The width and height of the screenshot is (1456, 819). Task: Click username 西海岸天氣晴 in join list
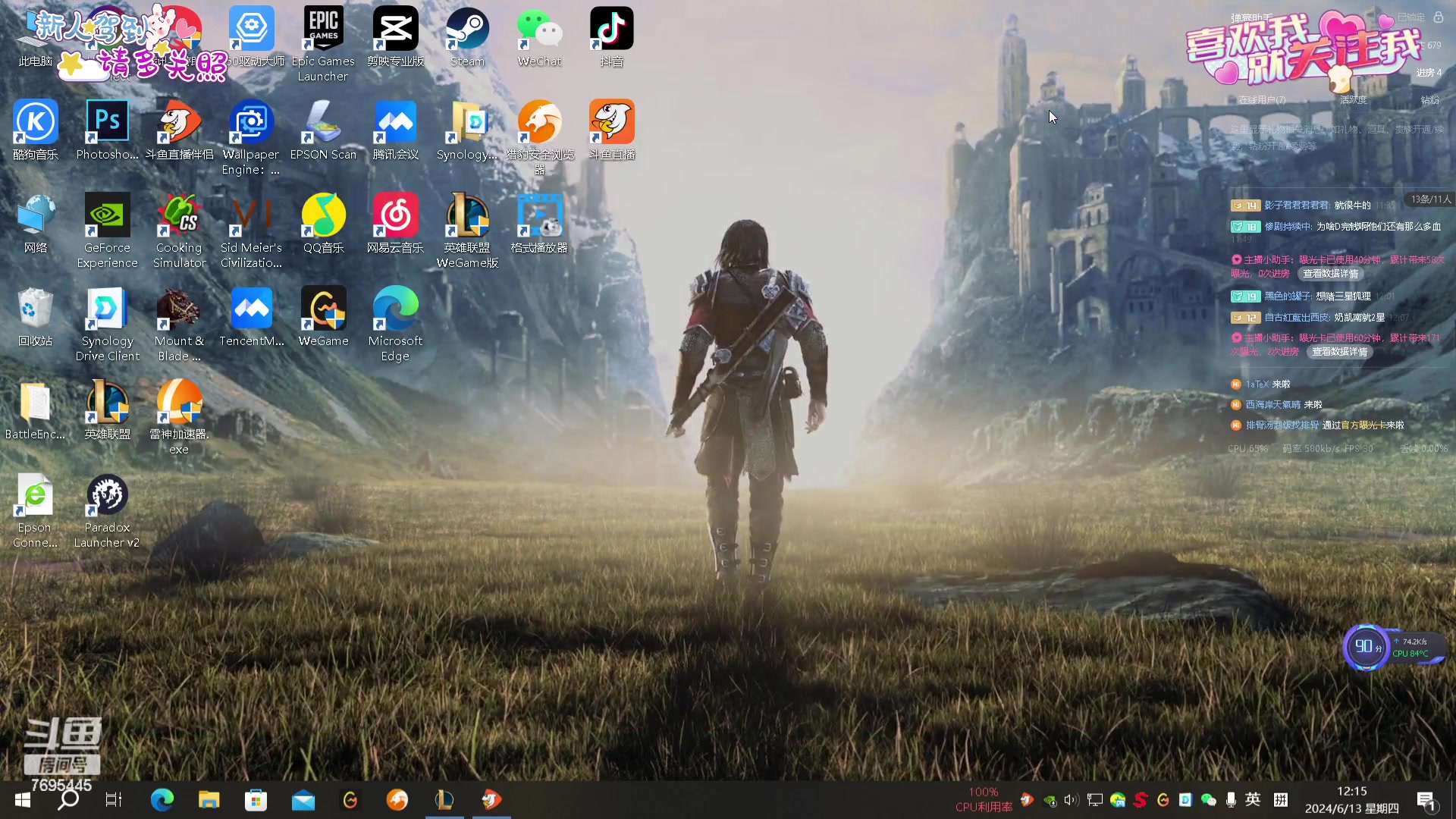tap(1272, 405)
